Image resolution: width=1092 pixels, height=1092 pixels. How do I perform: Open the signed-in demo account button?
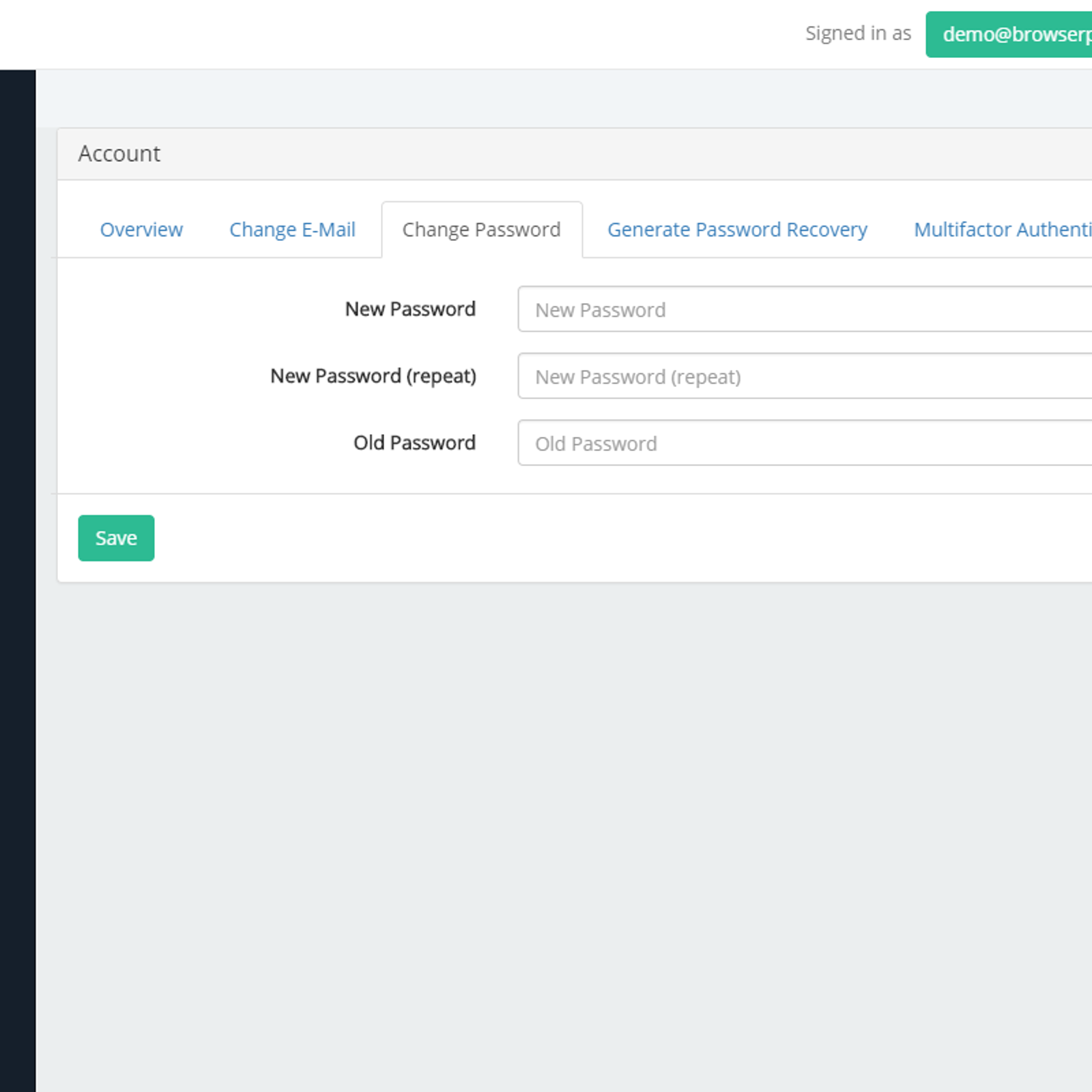(1009, 34)
